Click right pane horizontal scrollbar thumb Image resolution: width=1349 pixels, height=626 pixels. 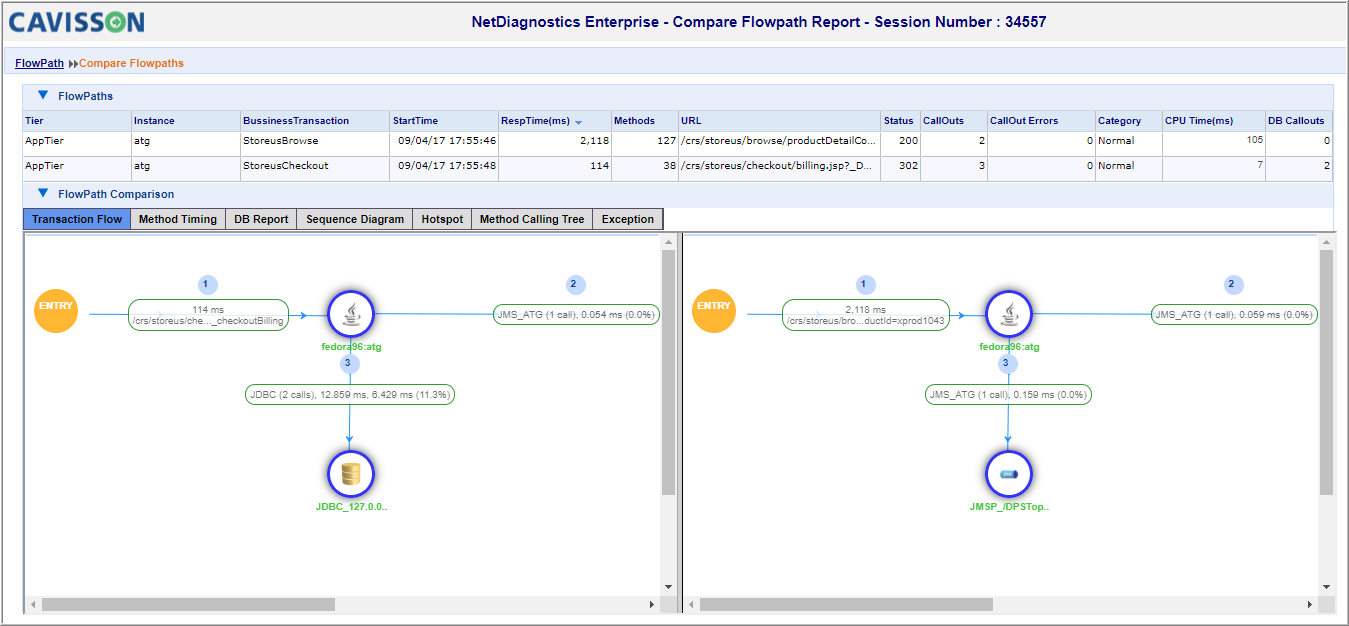pyautogui.click(x=846, y=605)
